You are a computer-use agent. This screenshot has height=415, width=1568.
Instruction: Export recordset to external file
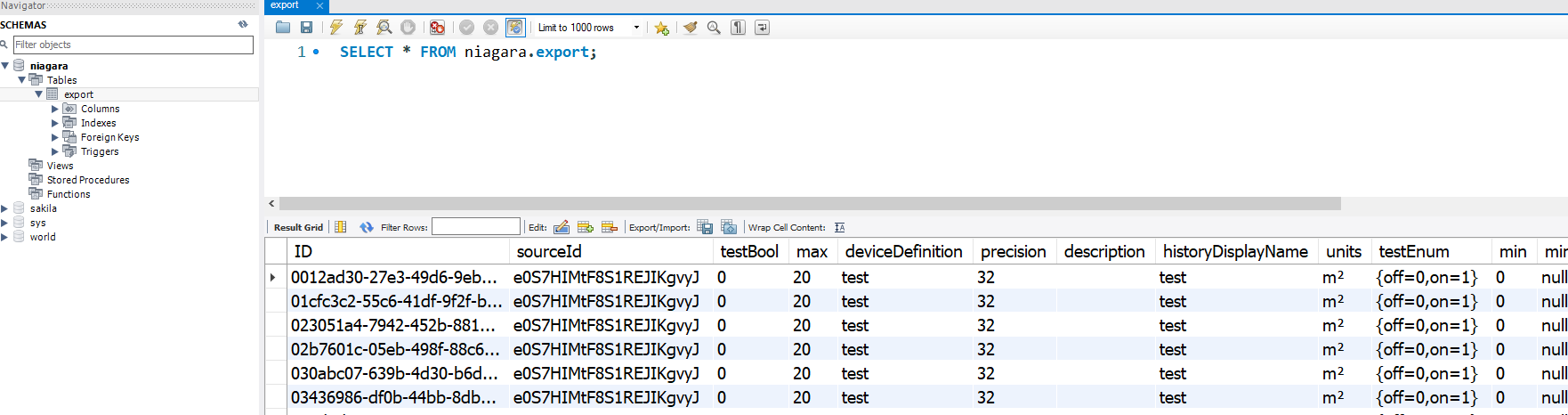tap(705, 227)
